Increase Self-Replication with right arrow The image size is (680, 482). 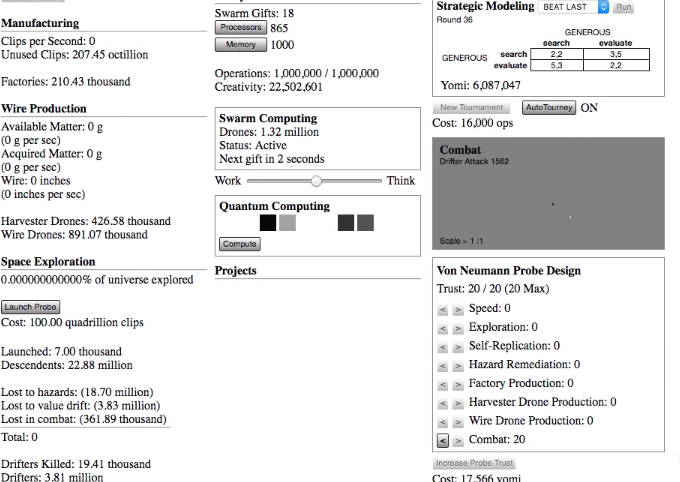click(x=458, y=346)
